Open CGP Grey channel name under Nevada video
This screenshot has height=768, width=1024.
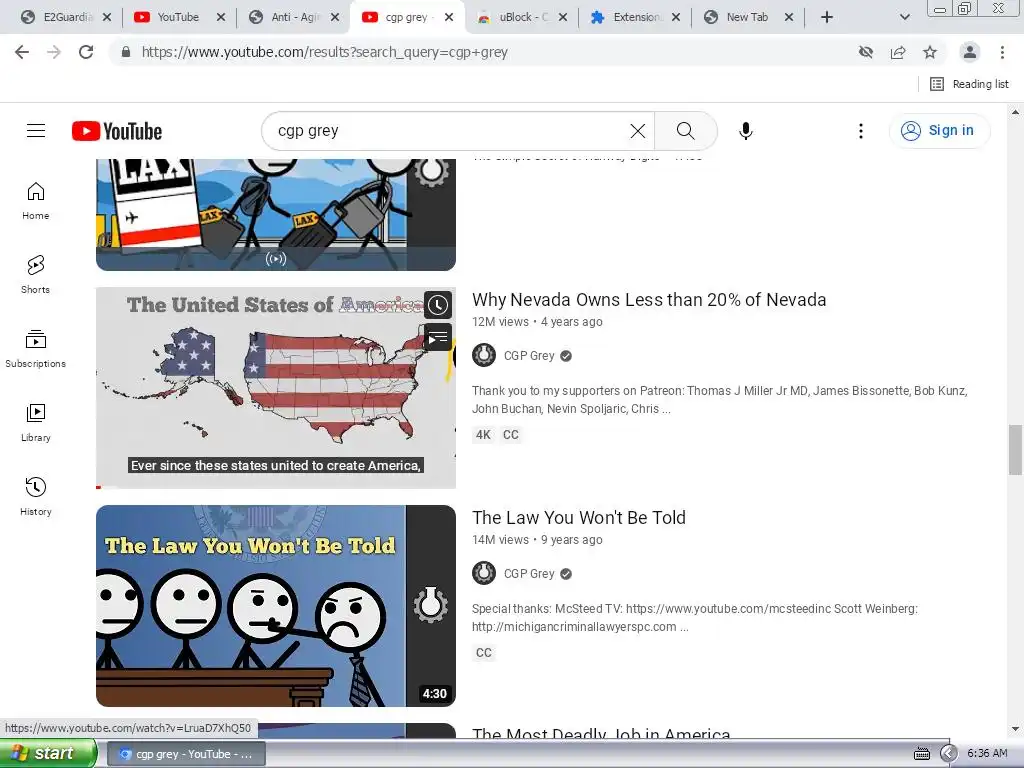529,356
